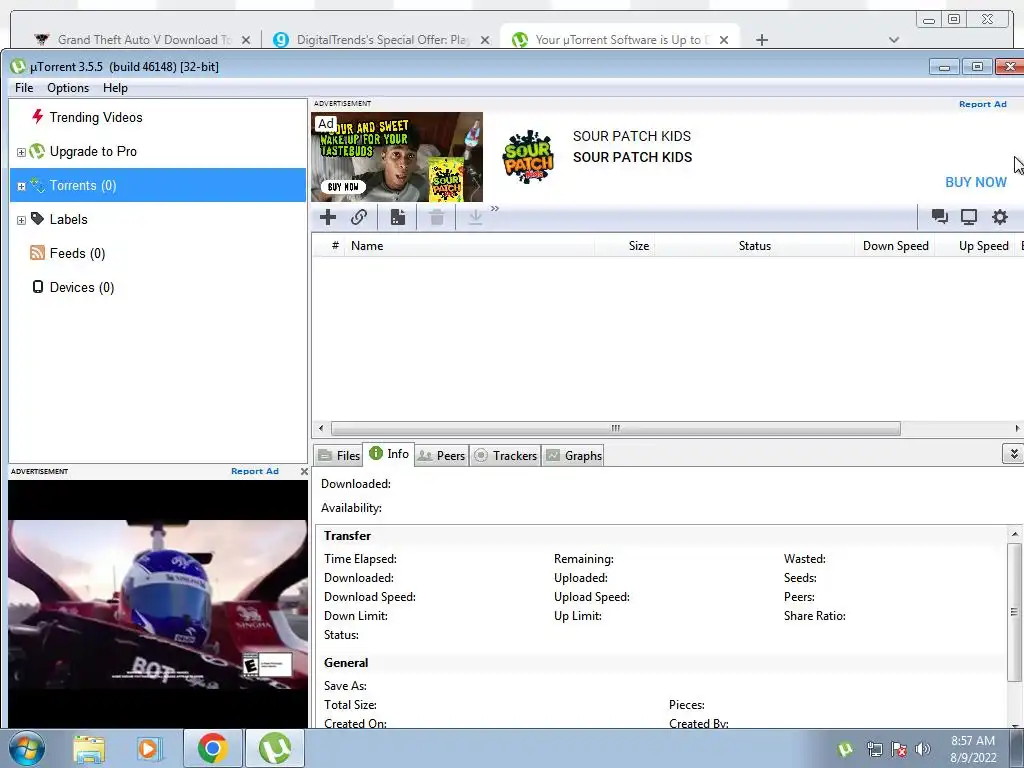Open Windows Media Player from taskbar
The width and height of the screenshot is (1024, 768).
pos(150,749)
